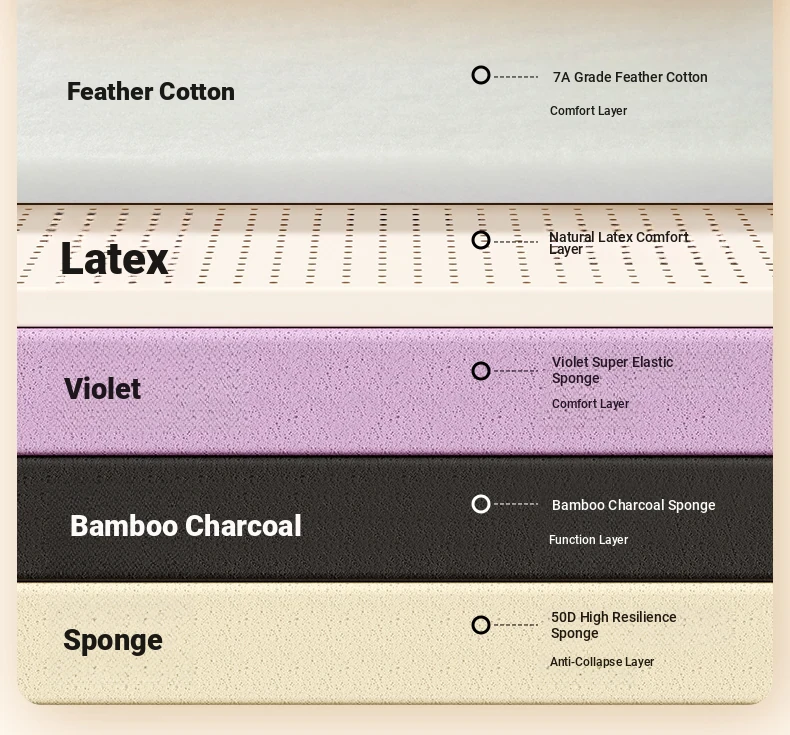Click the circle marker on Violet layer

(x=481, y=371)
